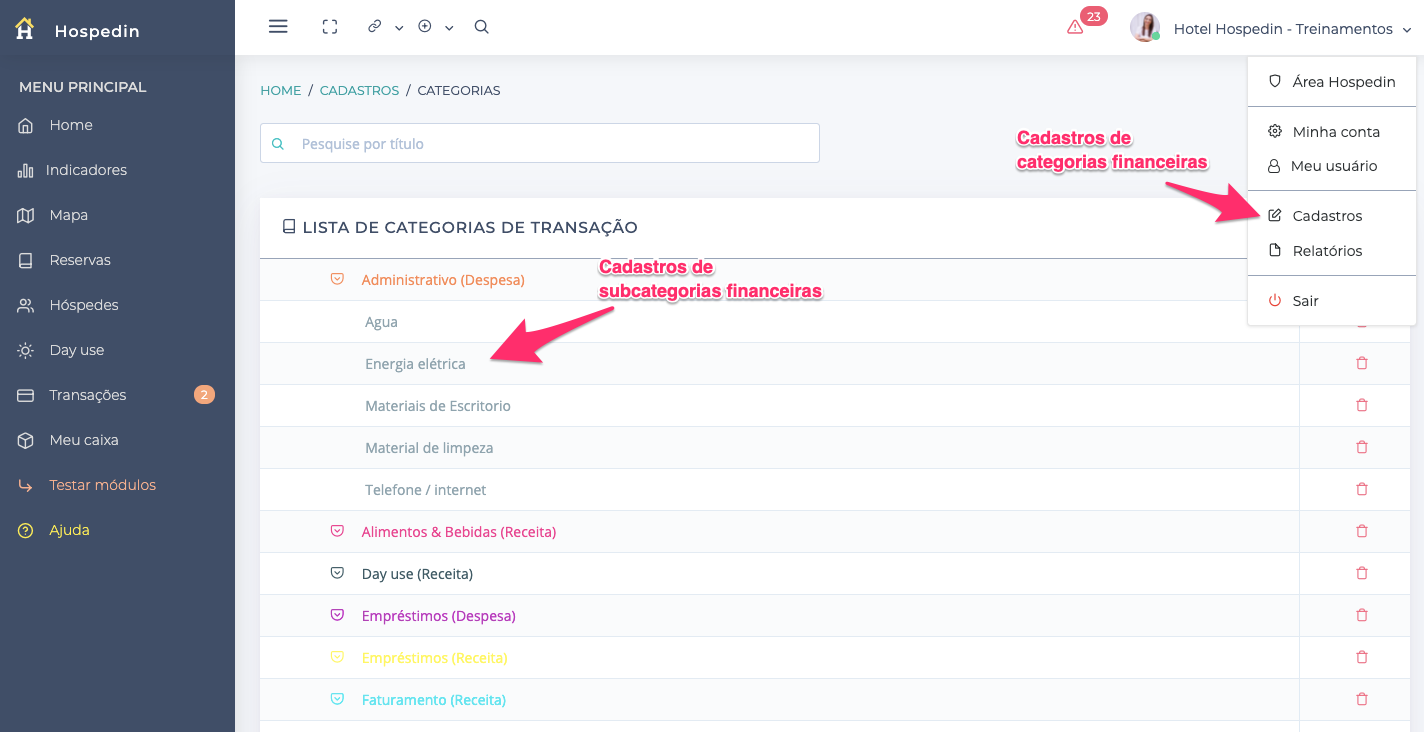Open alerts with 23 notifications badge

click(1077, 27)
